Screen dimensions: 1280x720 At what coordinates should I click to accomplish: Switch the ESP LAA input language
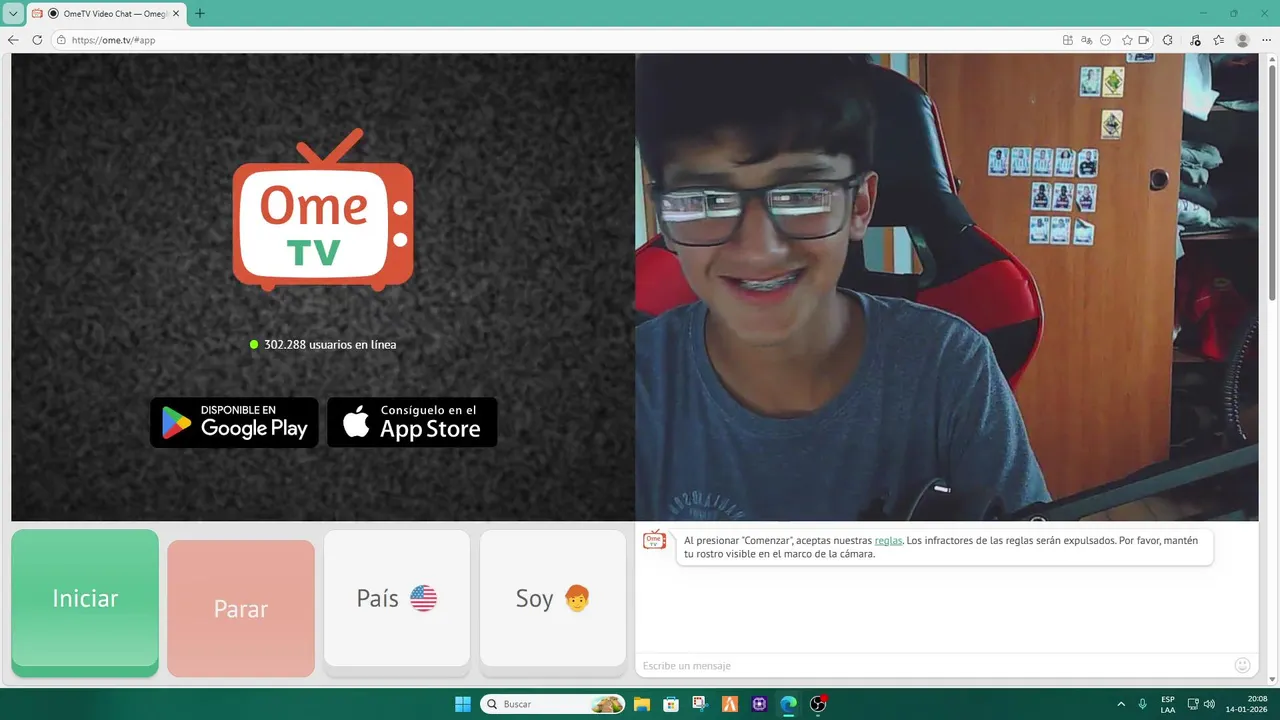click(x=1168, y=704)
